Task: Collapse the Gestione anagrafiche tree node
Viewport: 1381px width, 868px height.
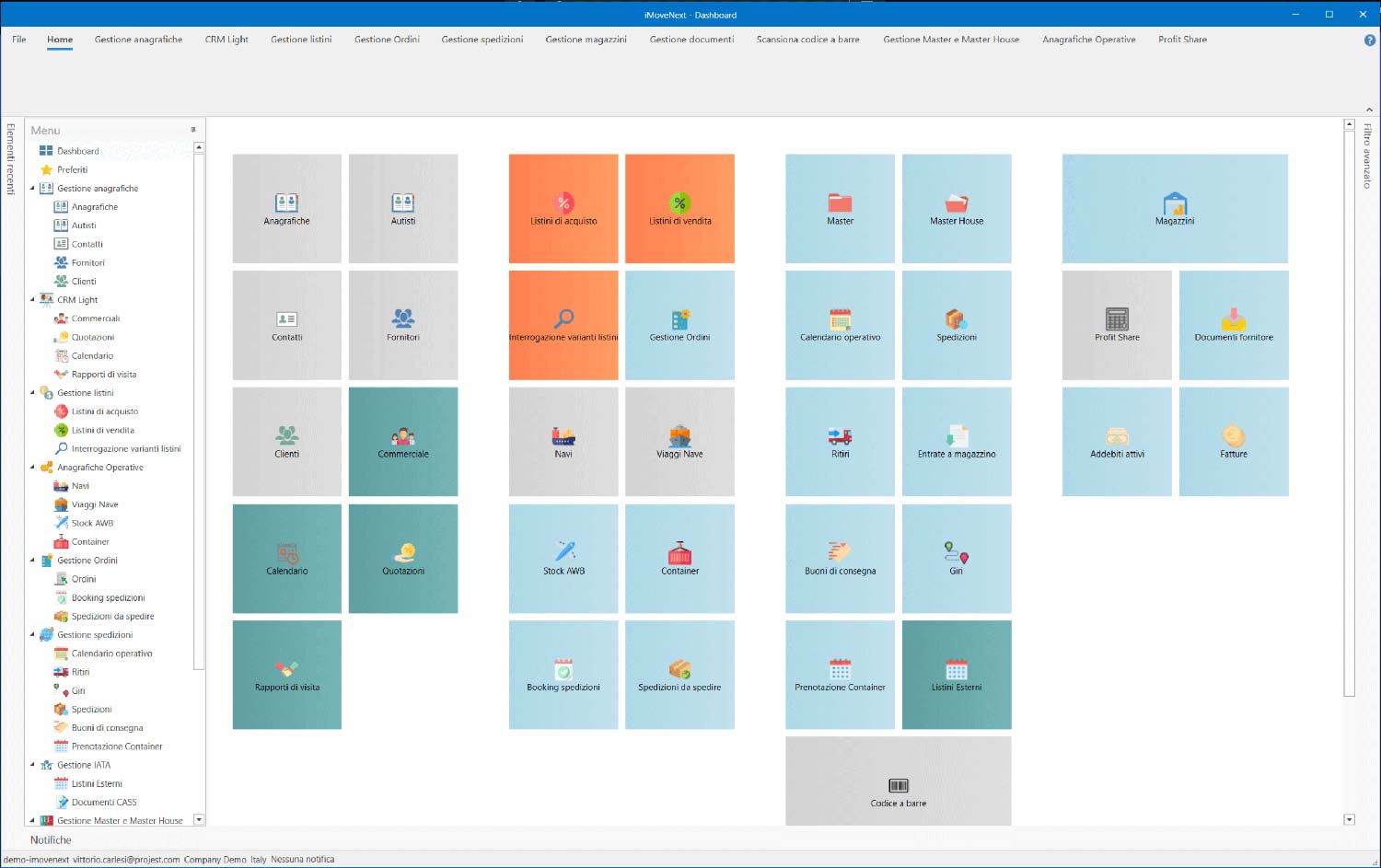Action: pos(33,188)
